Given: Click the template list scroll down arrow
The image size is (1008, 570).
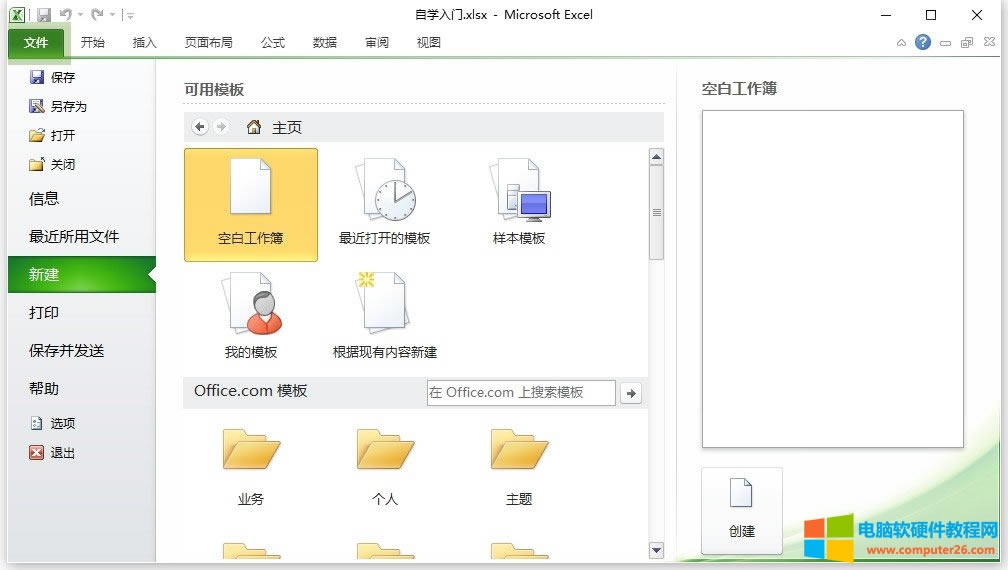Looking at the screenshot, I should 656,549.
